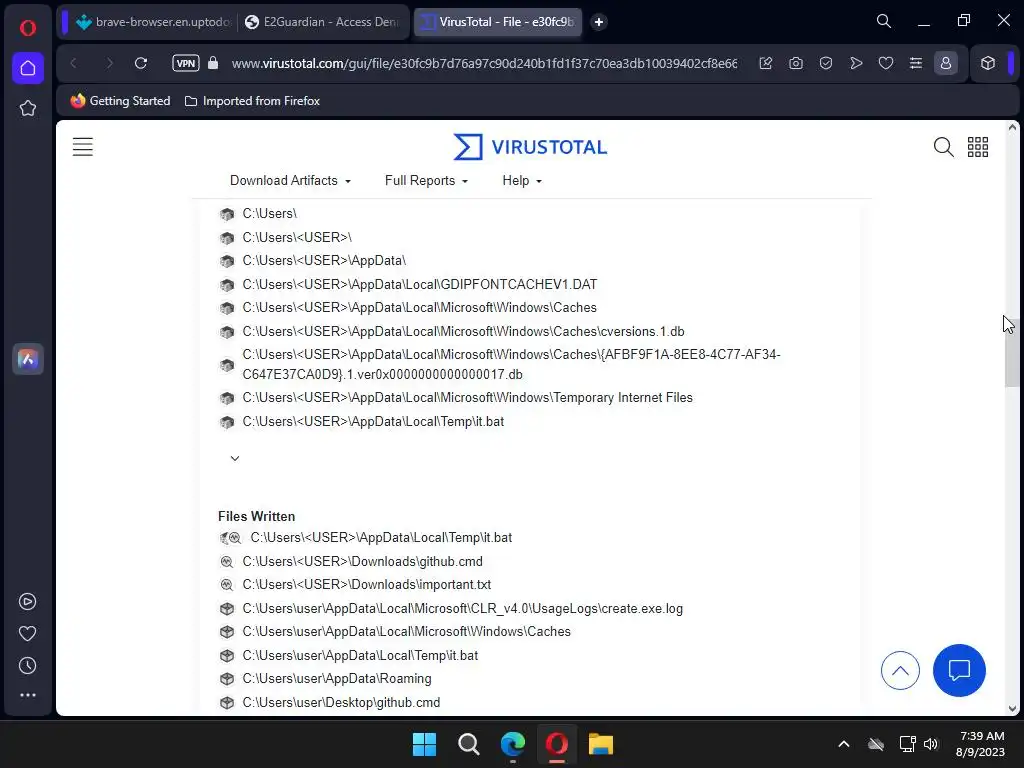
Task: Reload the VirusTotal page
Action: (140, 63)
